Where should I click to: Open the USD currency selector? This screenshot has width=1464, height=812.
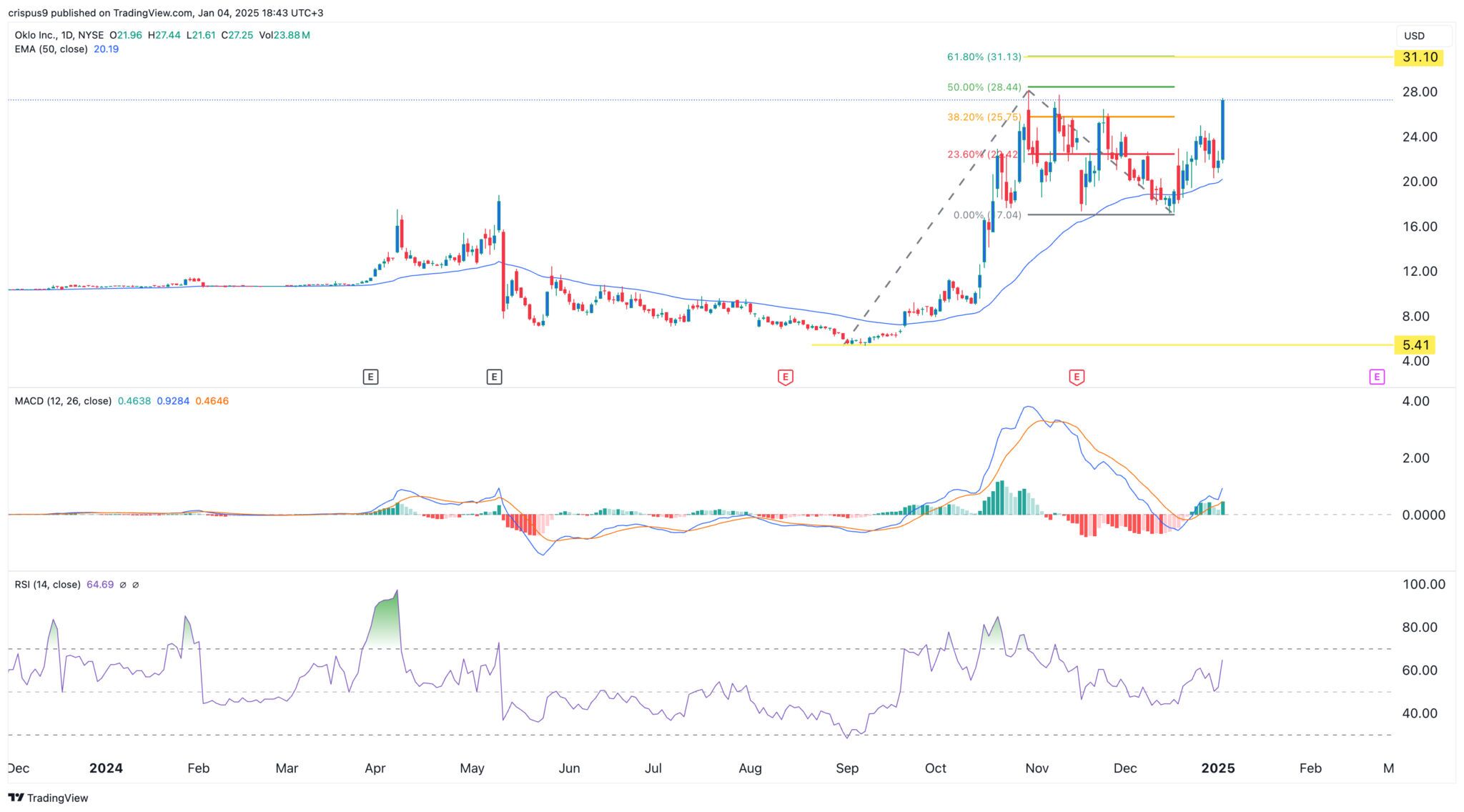(1424, 36)
